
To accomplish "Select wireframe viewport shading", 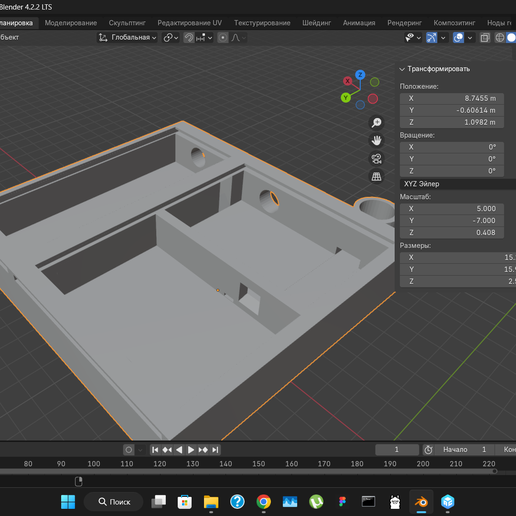I will click(x=499, y=38).
